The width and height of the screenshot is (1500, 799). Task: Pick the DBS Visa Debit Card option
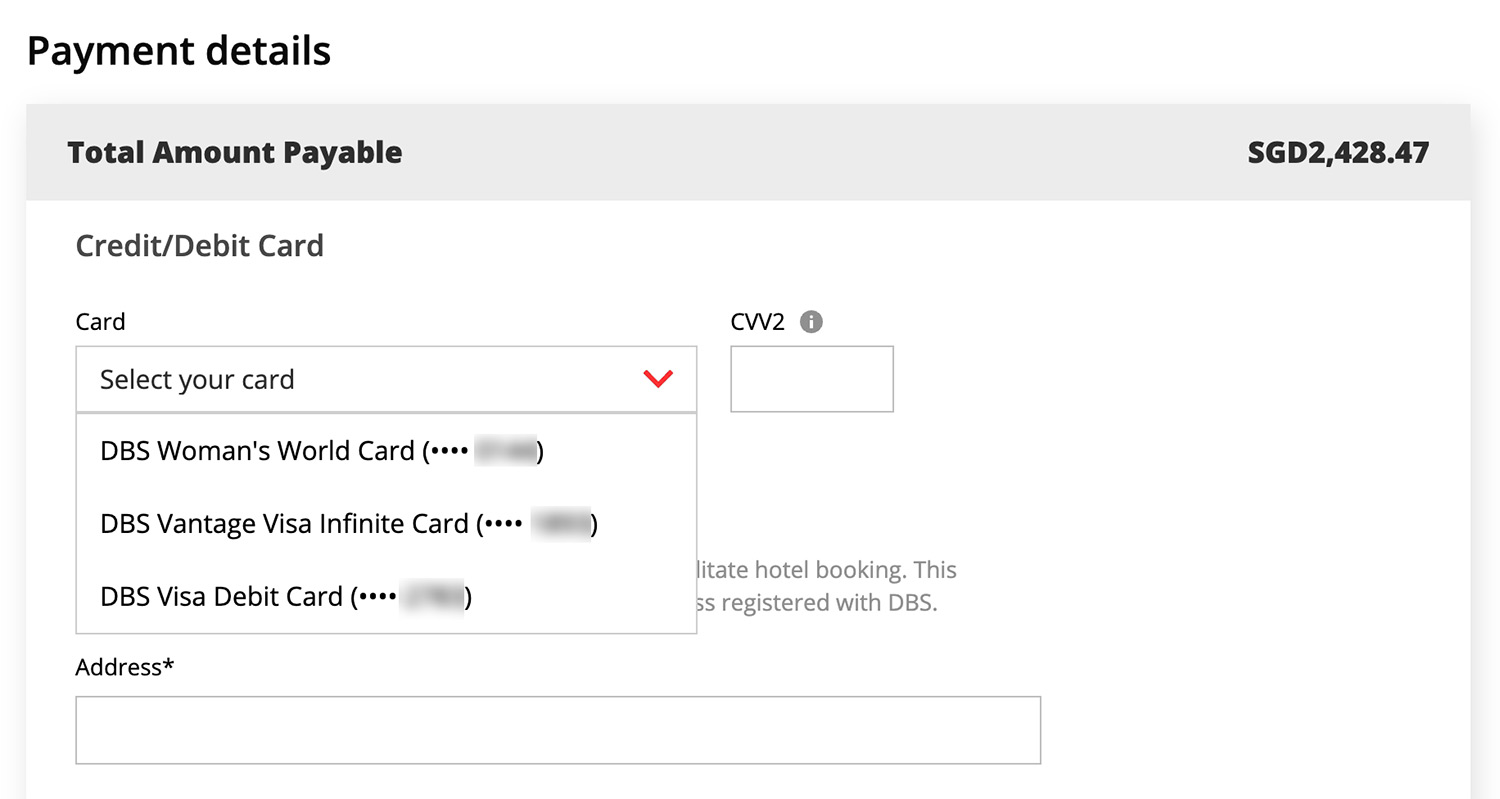pyautogui.click(x=285, y=597)
